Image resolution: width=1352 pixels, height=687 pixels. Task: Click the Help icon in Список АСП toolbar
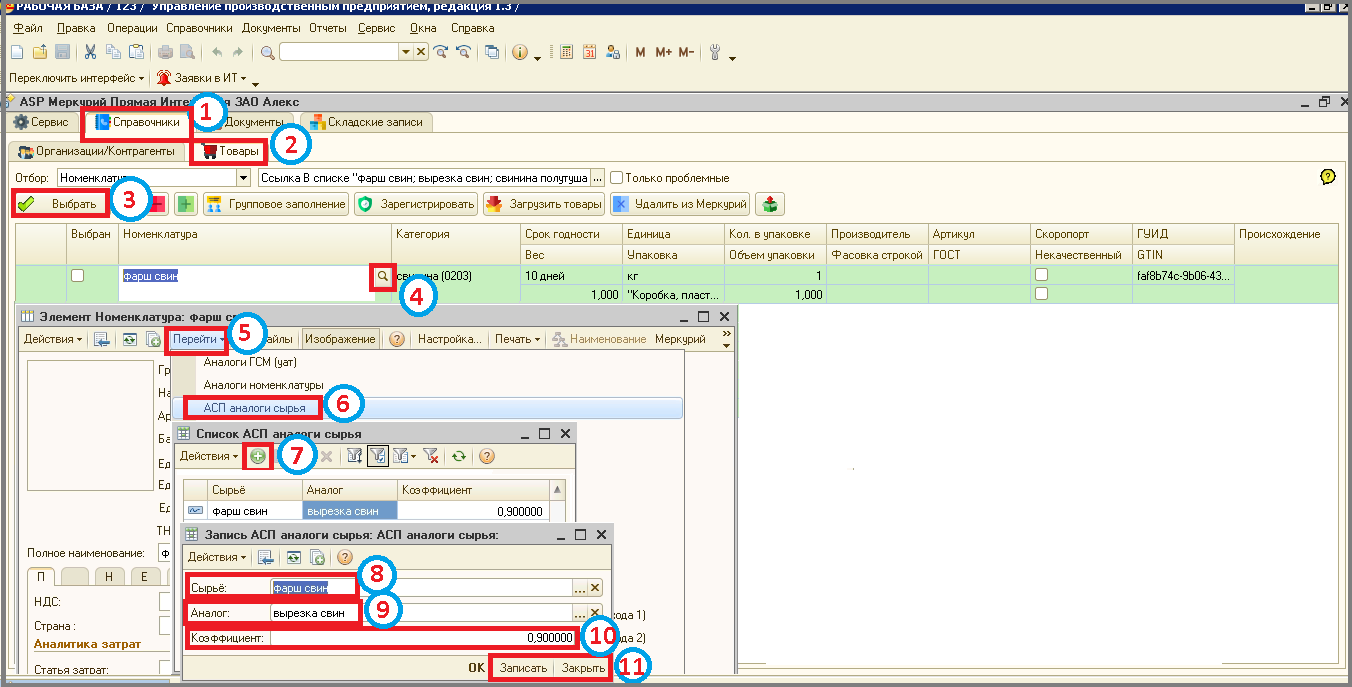click(487, 456)
